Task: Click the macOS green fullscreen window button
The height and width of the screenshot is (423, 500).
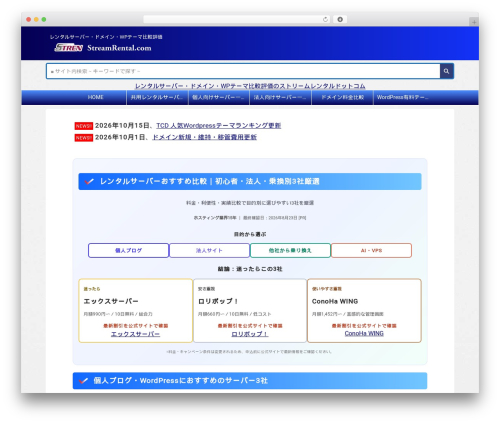Action: [x=44, y=19]
